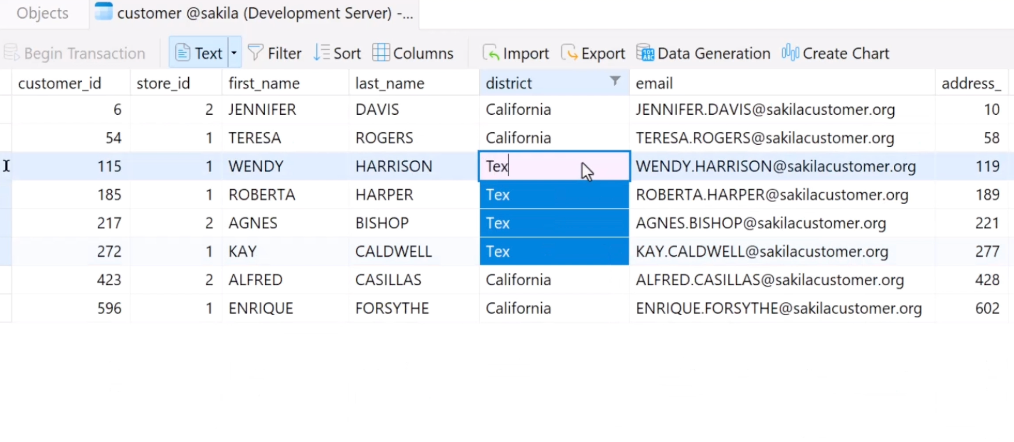Click the customer_id column header
This screenshot has height=442, width=1014.
click(59, 83)
